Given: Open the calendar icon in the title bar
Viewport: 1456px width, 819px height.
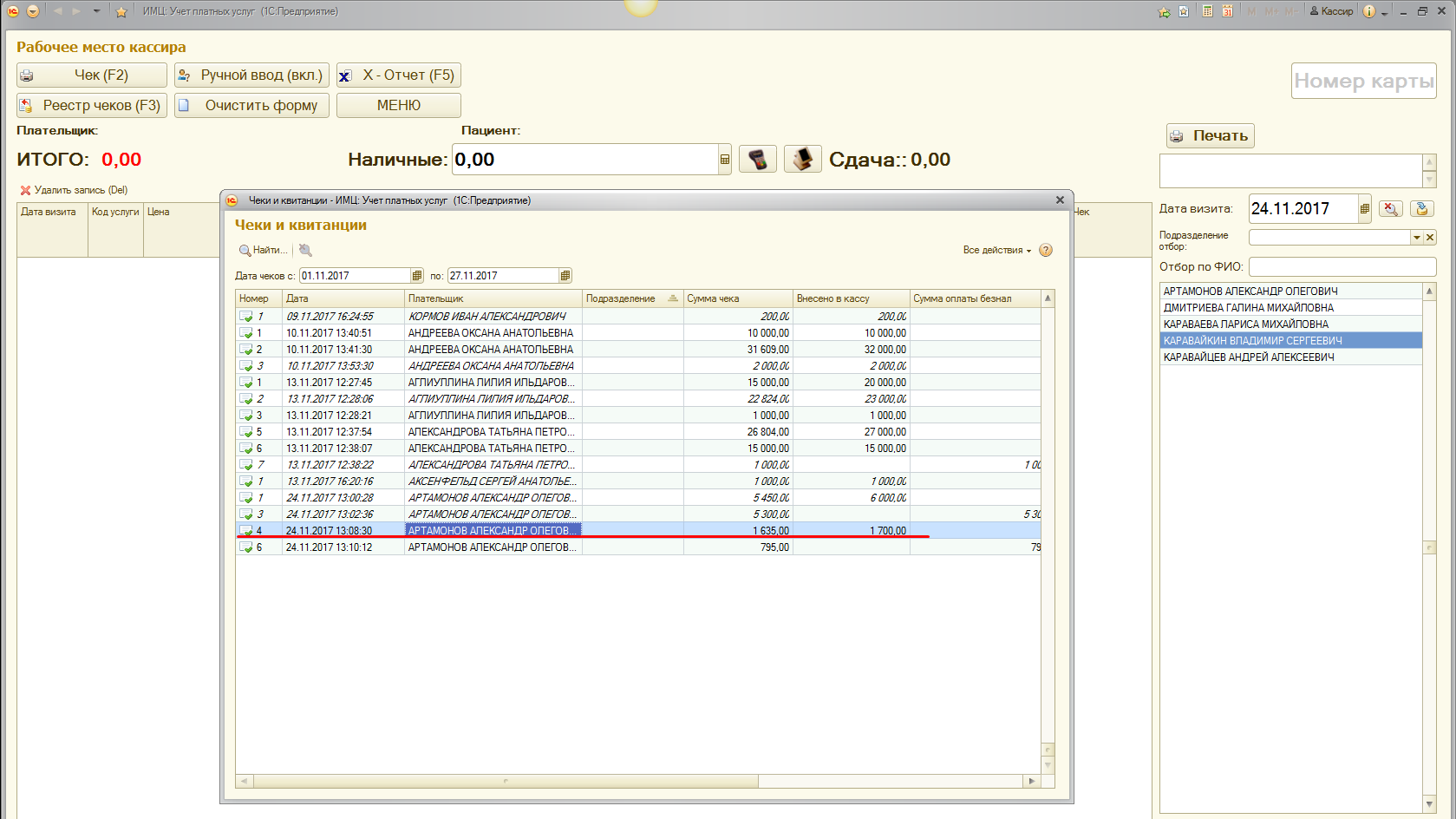Looking at the screenshot, I should [1227, 11].
